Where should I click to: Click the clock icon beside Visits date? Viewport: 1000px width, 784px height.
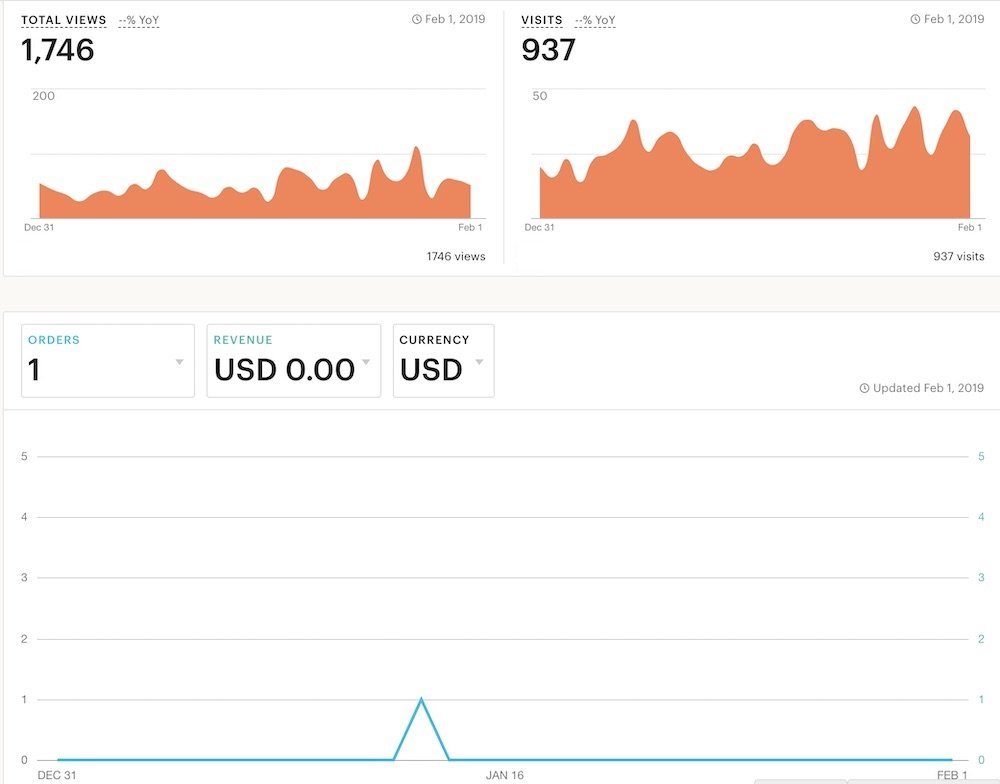tap(915, 19)
